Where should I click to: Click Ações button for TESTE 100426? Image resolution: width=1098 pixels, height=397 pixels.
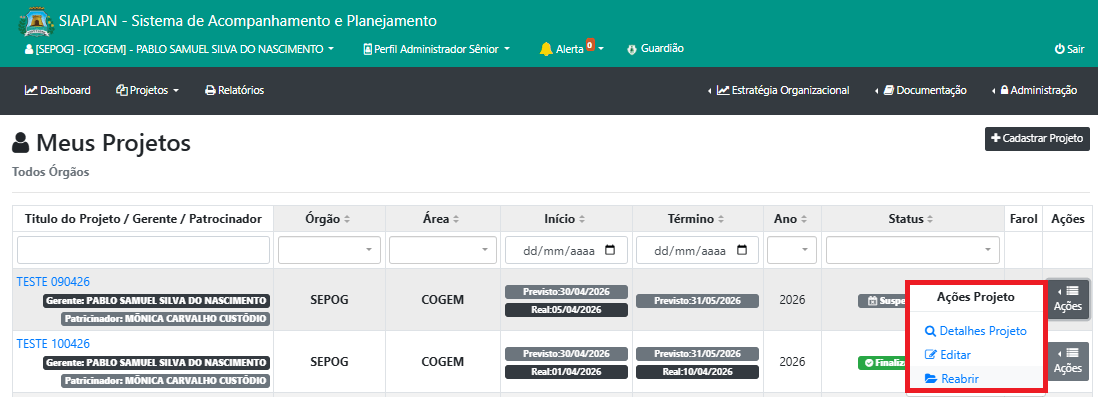[x=1068, y=361]
